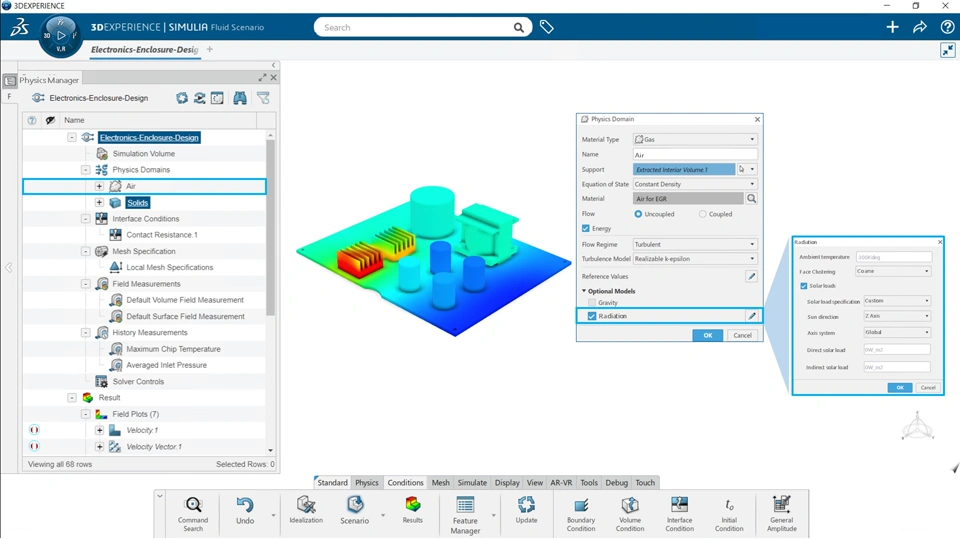
Task: Click Cancel in Radiation dialog
Action: tap(928, 388)
